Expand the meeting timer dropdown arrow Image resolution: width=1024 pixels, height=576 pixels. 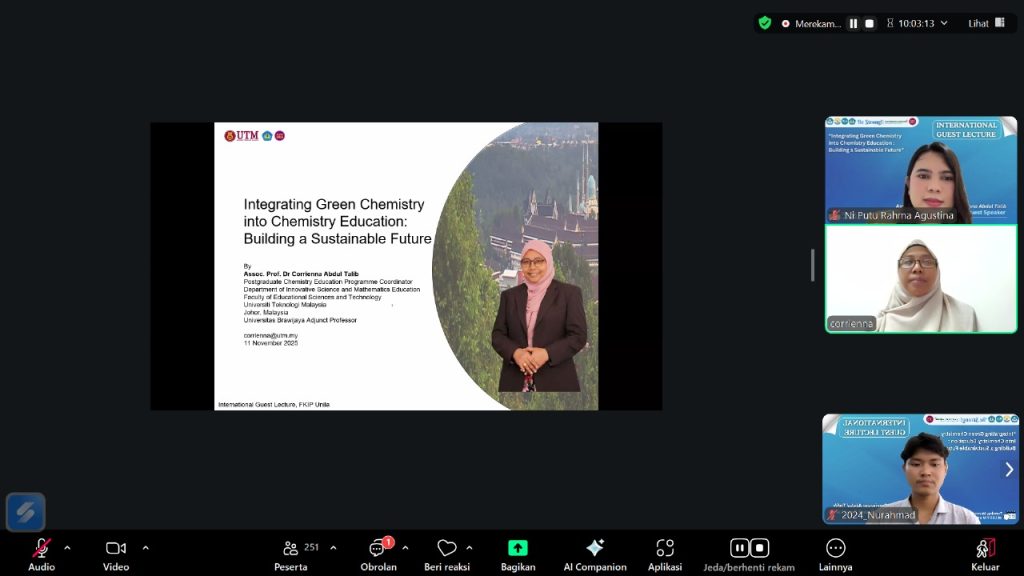coord(944,23)
